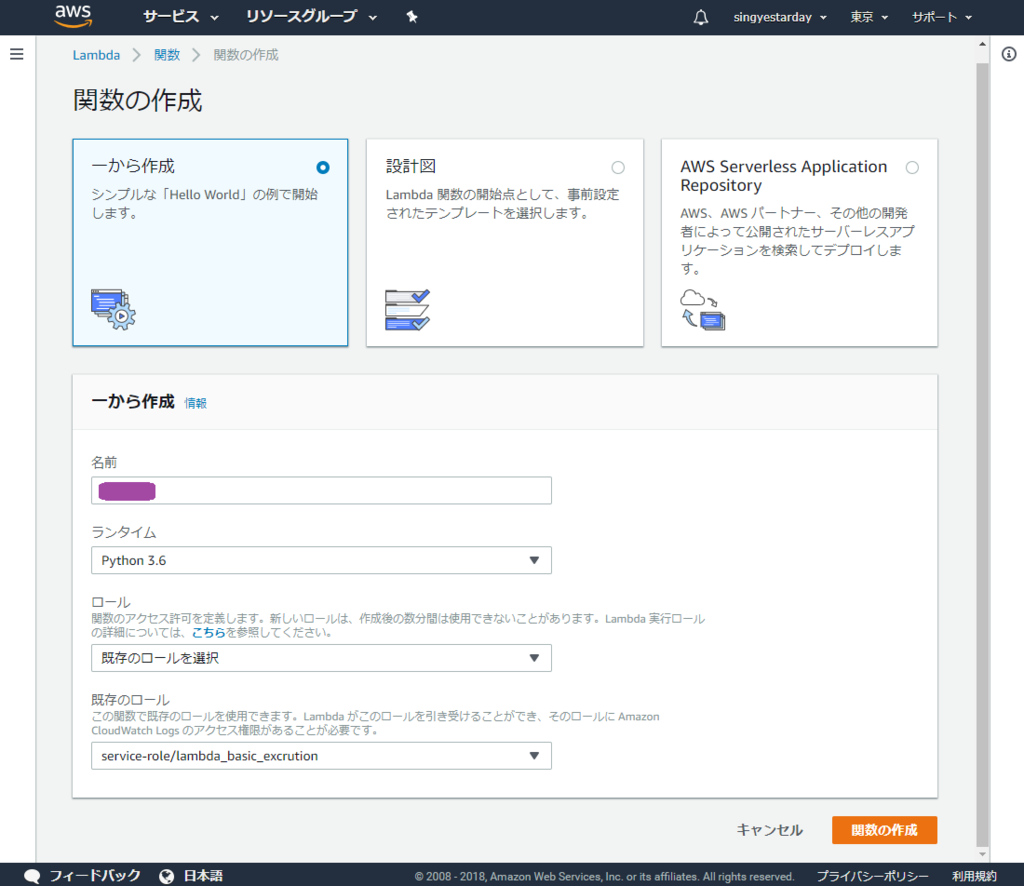Expand the singyesterday account menu
Image resolution: width=1024 pixels, height=886 pixels.
(780, 17)
